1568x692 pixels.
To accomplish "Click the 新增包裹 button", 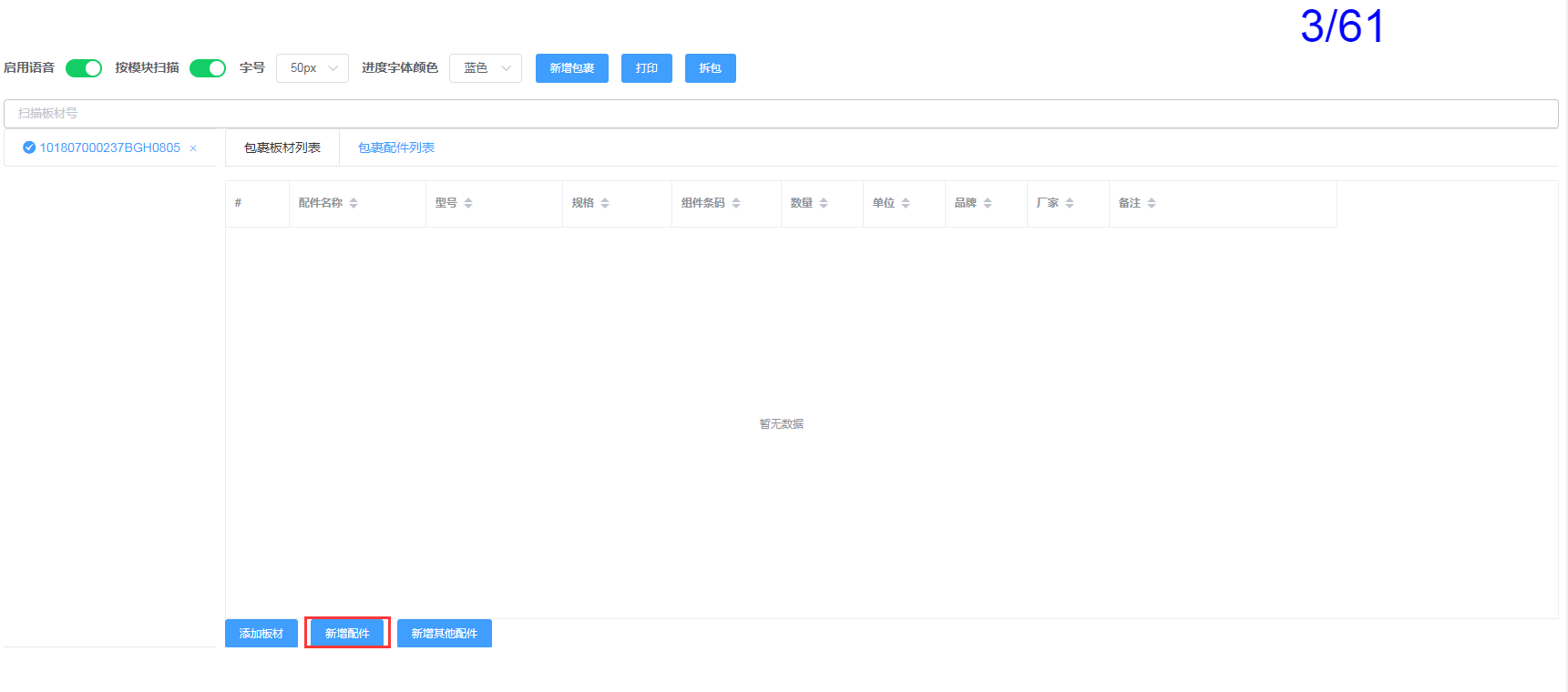I will coord(571,68).
